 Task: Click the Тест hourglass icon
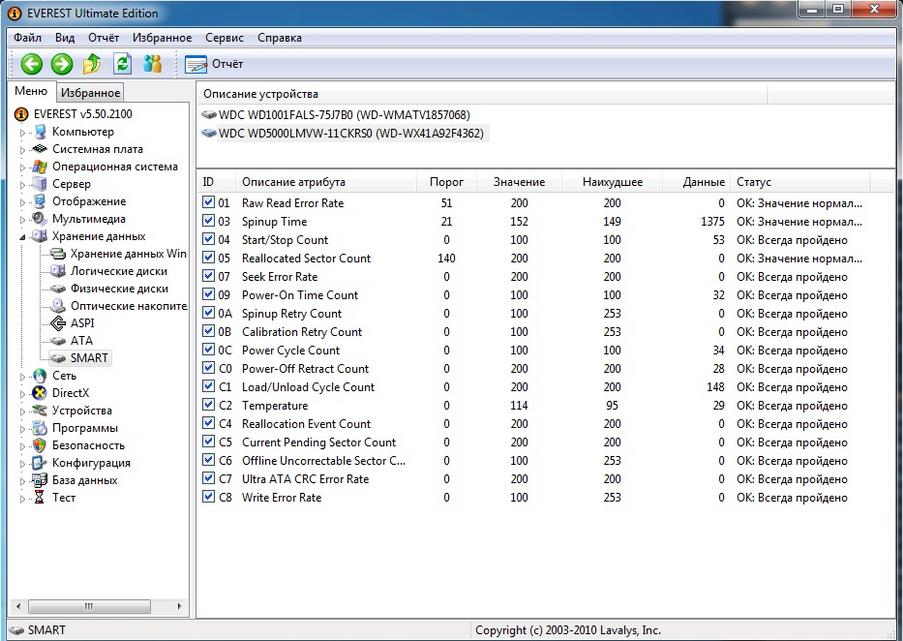click(40, 498)
